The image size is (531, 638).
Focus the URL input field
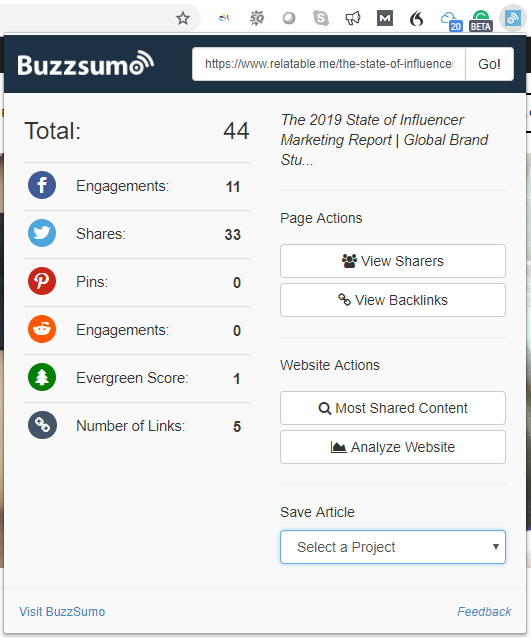[329, 64]
